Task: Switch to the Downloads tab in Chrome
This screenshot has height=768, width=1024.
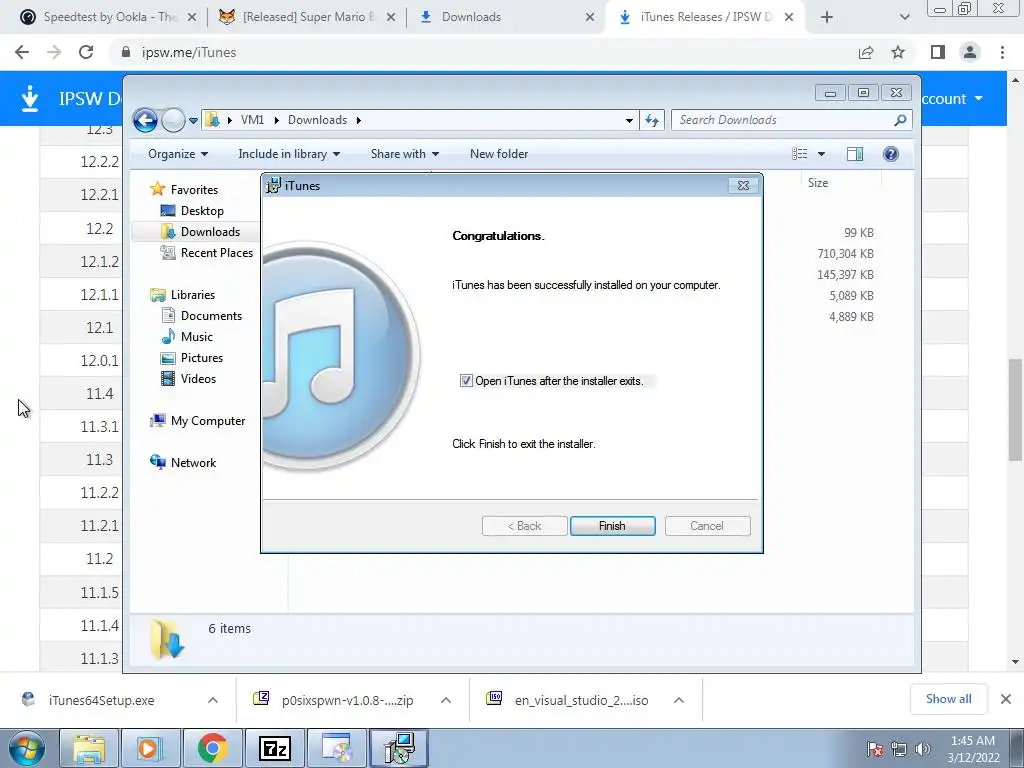Action: pyautogui.click(x=506, y=17)
